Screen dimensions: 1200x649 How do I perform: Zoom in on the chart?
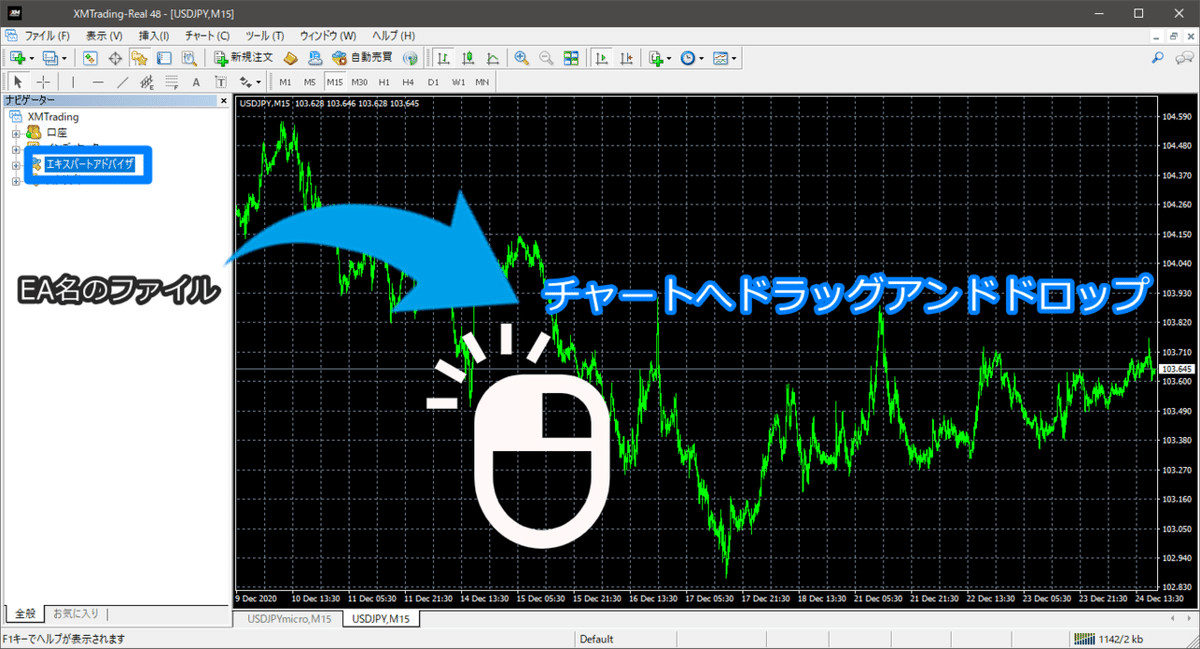click(x=521, y=57)
